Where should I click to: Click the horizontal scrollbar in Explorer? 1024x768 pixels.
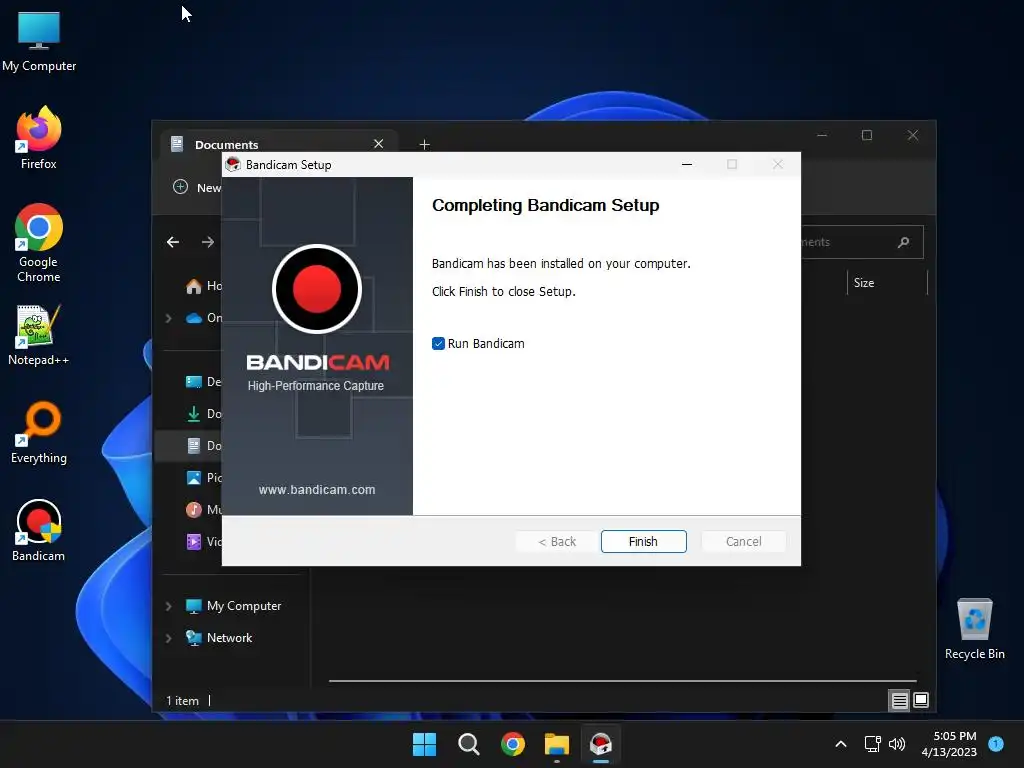[622, 680]
